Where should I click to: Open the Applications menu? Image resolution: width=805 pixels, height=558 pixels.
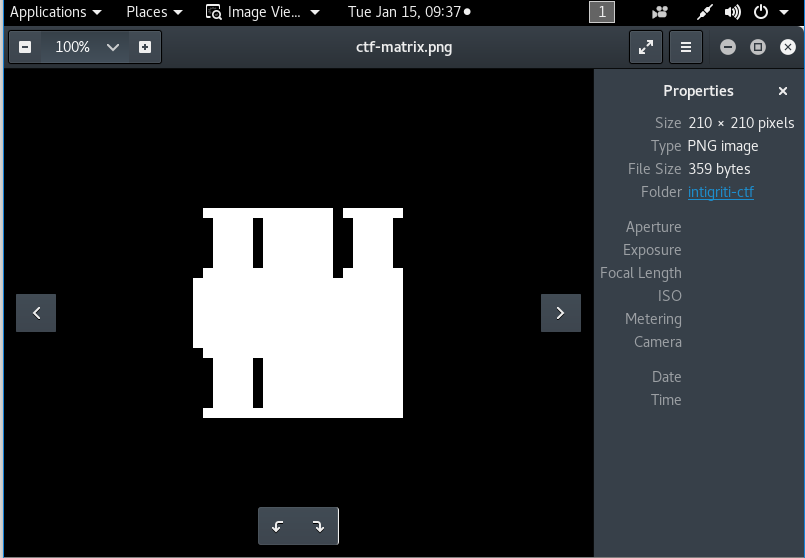click(55, 12)
